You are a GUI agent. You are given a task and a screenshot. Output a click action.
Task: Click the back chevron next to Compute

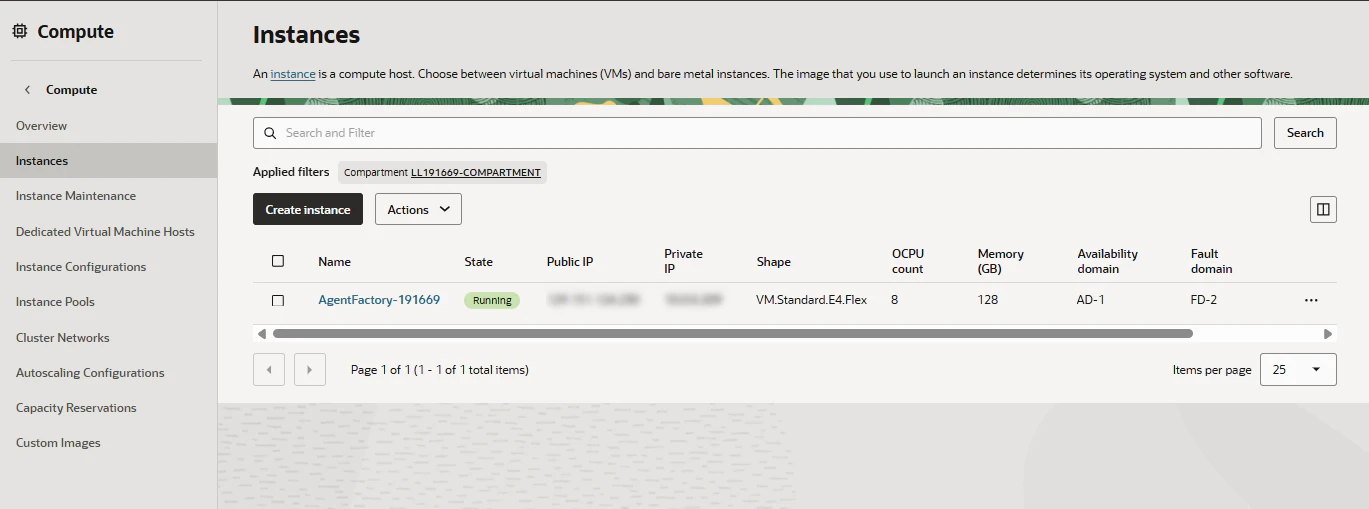click(27, 90)
